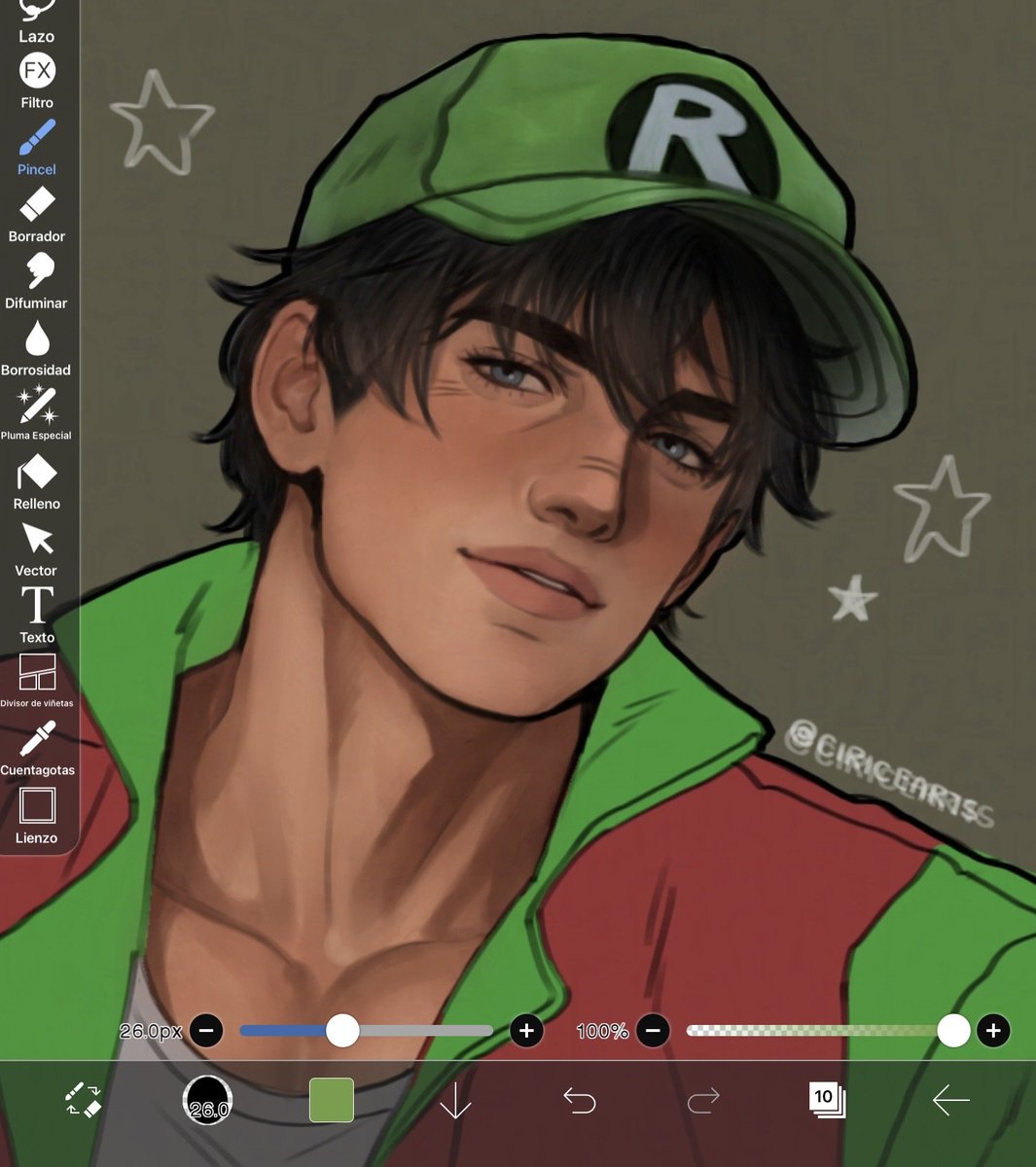
Task: Increase brush size with plus button
Action: point(526,1030)
